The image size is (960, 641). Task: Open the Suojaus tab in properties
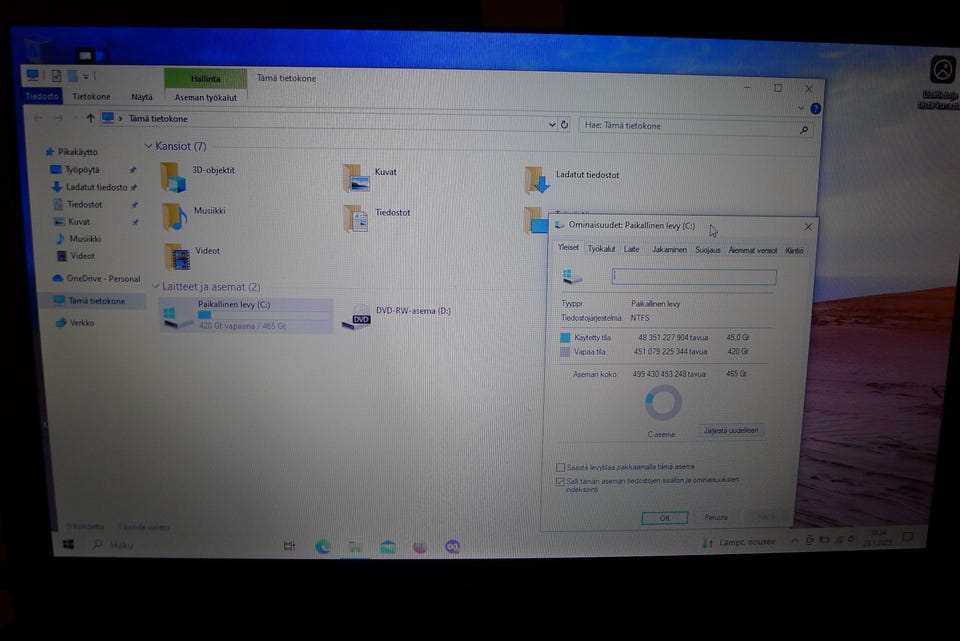point(708,250)
